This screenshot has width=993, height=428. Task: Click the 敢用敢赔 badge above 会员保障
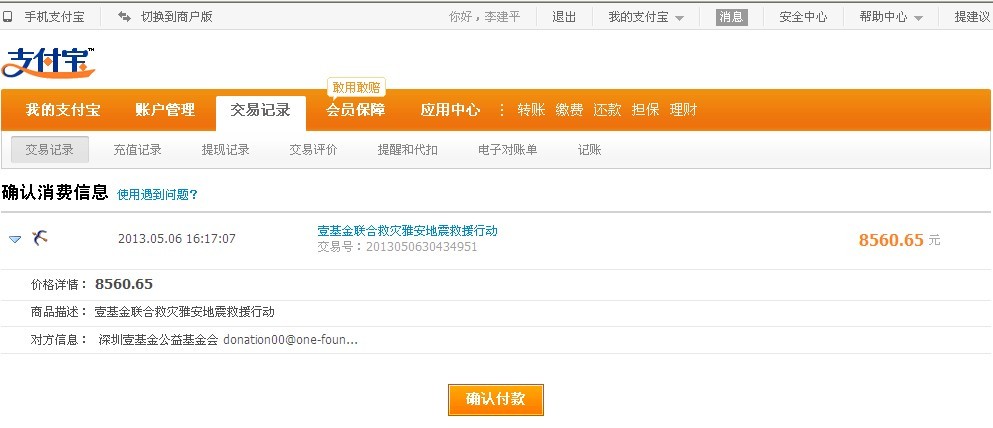[356, 88]
